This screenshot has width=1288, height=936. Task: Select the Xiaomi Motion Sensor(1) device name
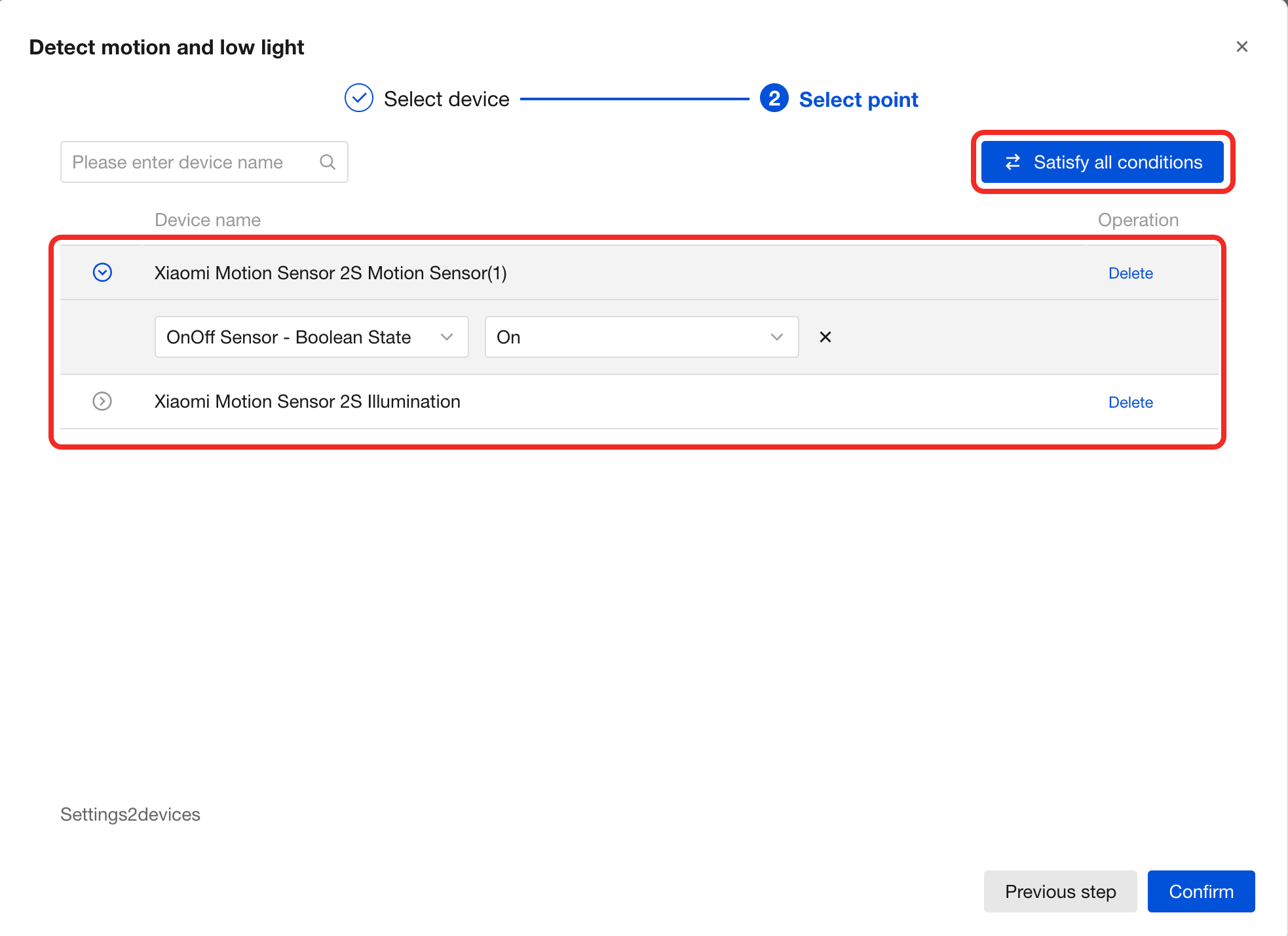pos(330,273)
